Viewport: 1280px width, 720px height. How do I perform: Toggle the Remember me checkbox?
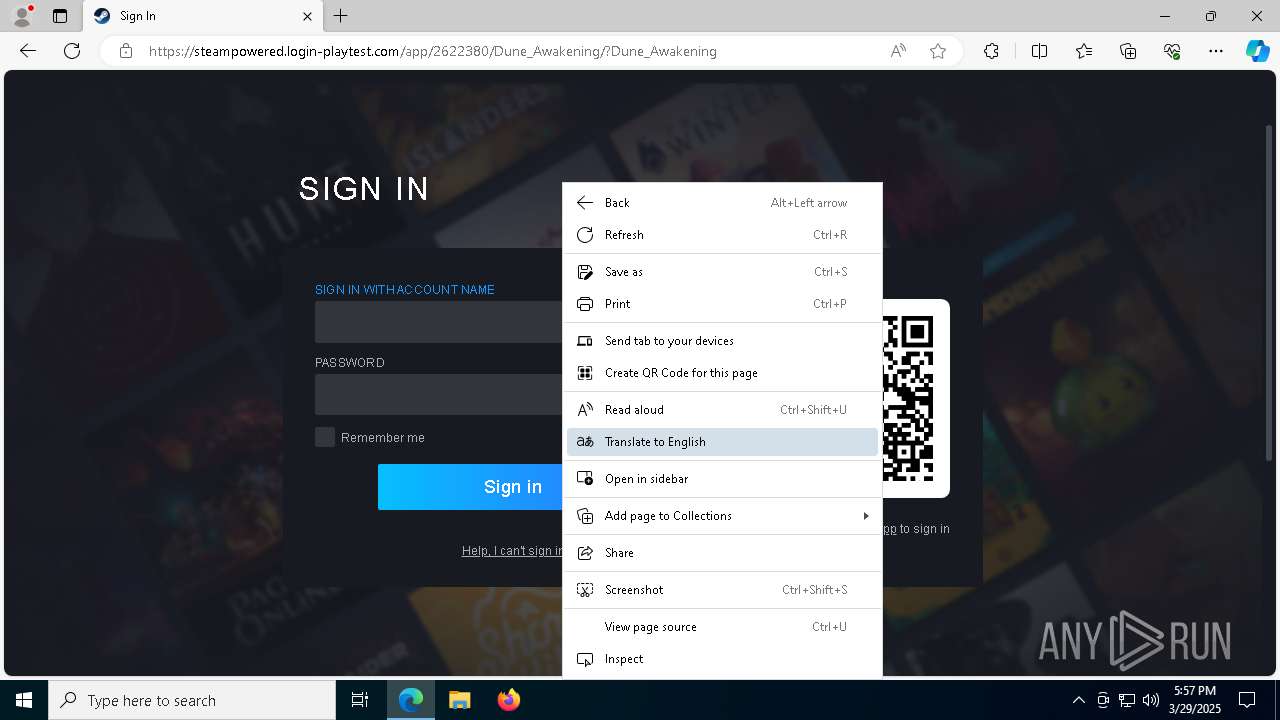(x=325, y=437)
